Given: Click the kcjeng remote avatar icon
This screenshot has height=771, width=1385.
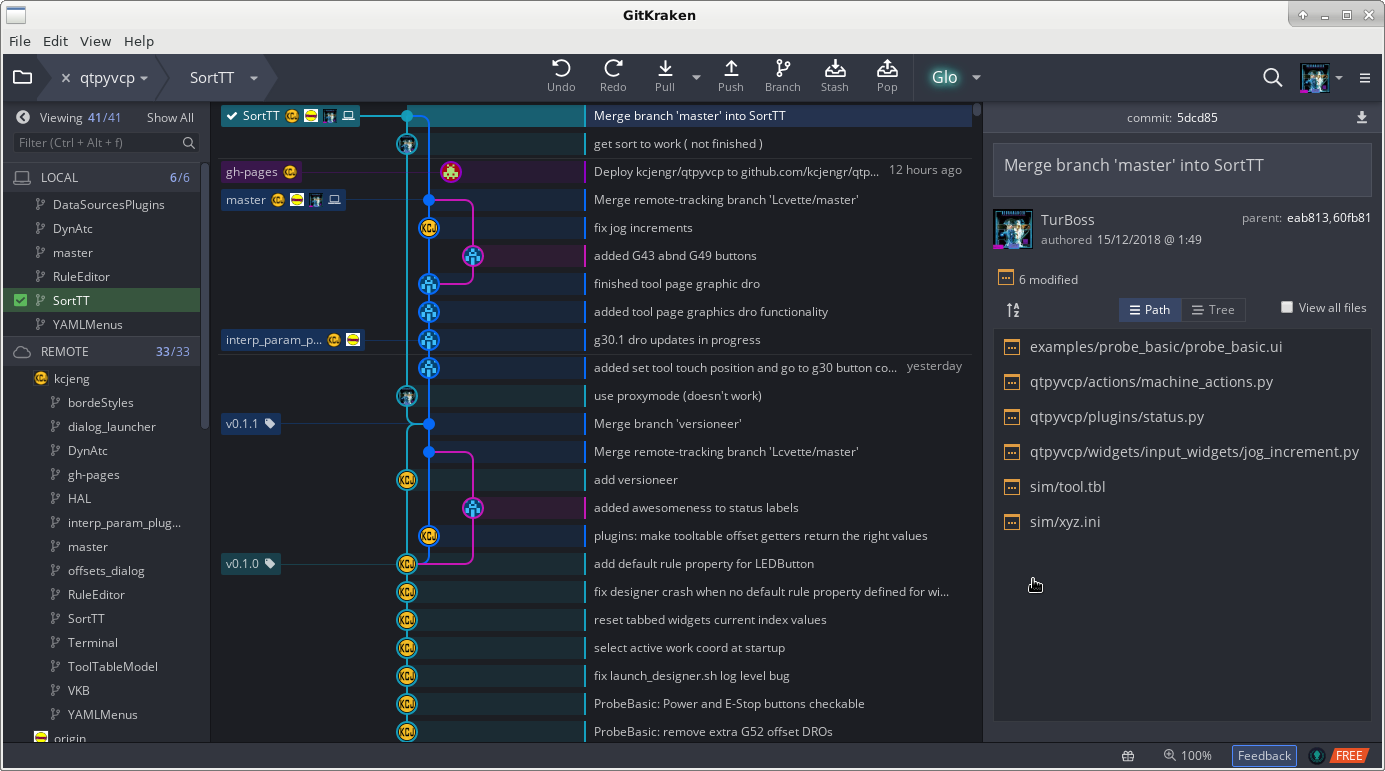Looking at the screenshot, I should tap(41, 379).
